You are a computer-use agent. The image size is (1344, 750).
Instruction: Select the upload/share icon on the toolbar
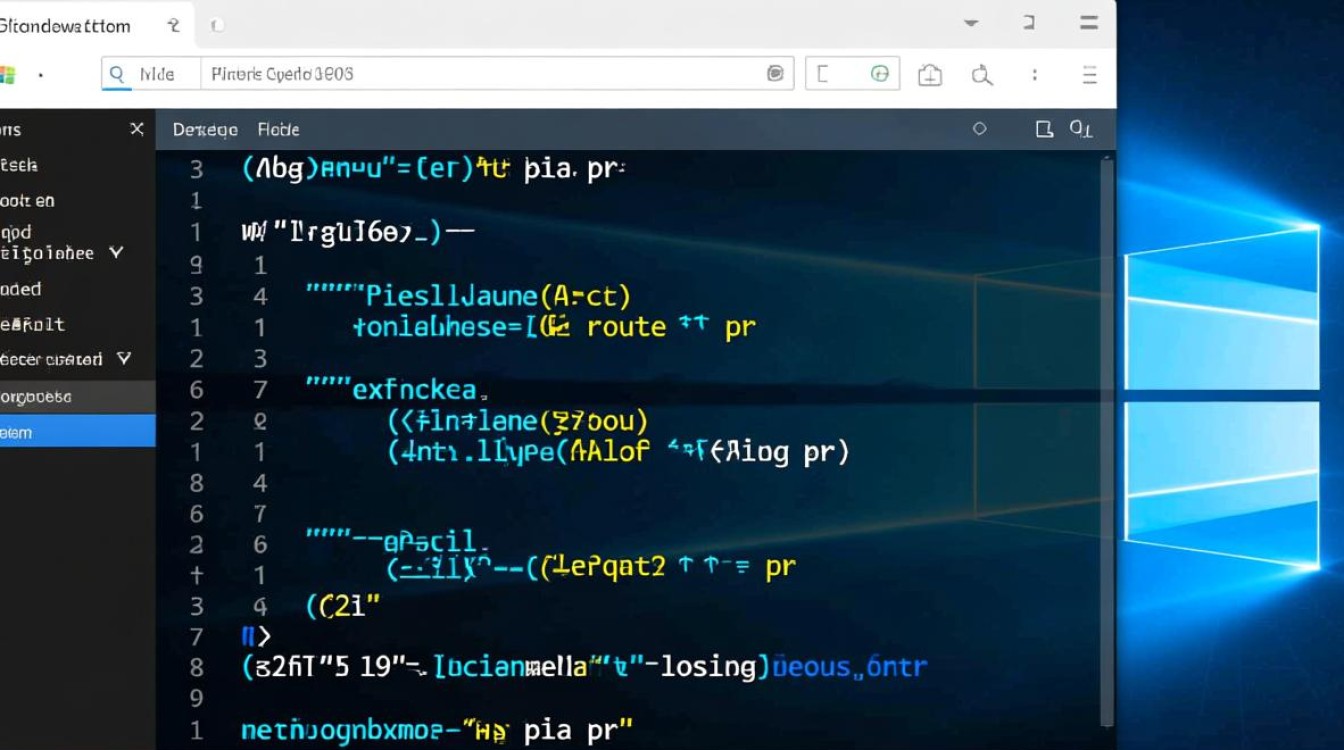click(x=929, y=73)
